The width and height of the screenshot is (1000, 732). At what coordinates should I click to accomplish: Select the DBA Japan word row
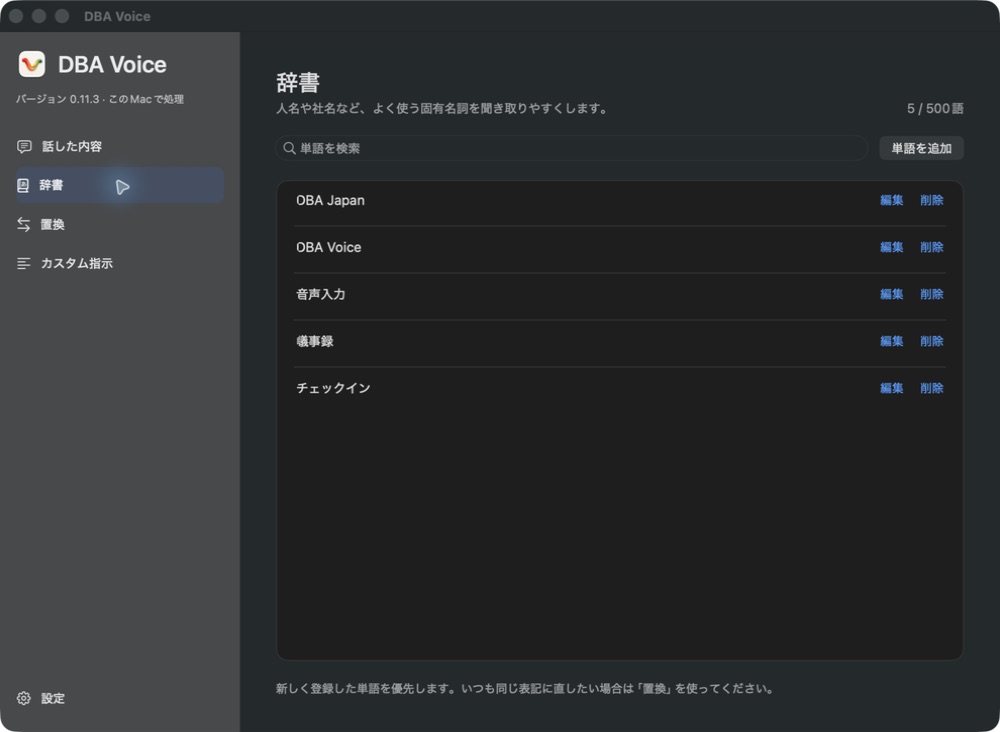point(619,202)
